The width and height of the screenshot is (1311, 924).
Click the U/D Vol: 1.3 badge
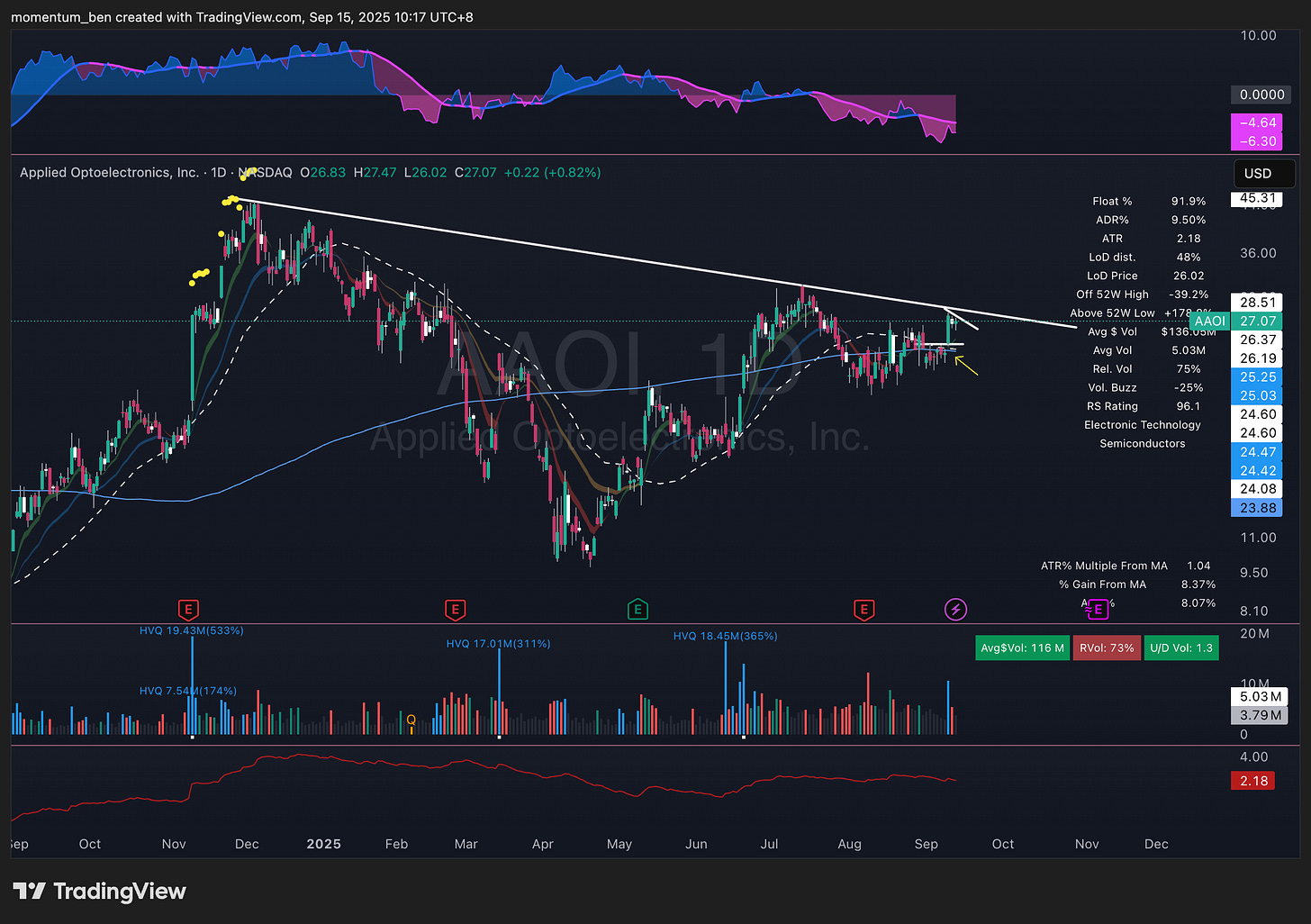[x=1181, y=648]
